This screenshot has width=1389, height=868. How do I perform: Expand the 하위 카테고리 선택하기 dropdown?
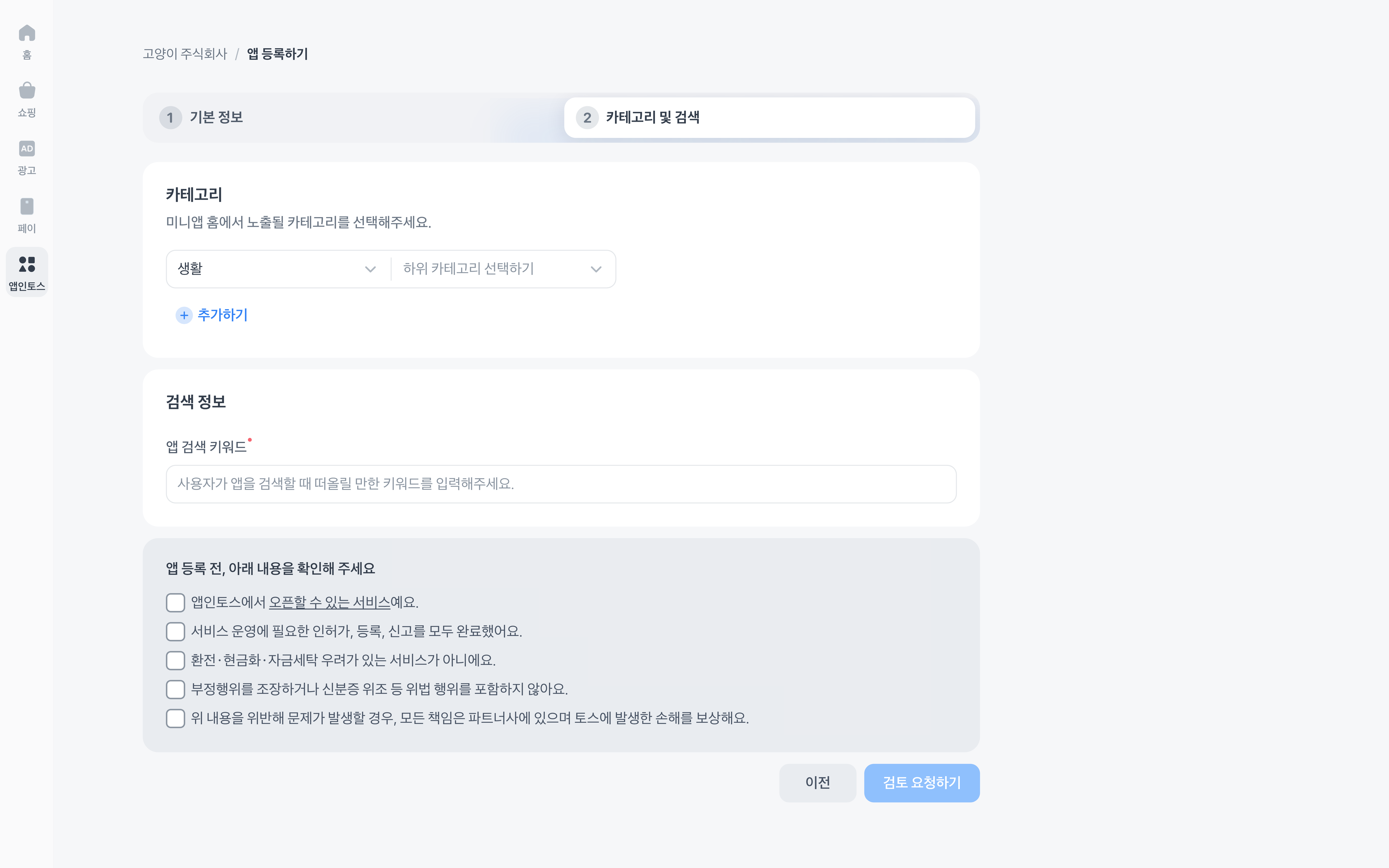click(x=503, y=269)
